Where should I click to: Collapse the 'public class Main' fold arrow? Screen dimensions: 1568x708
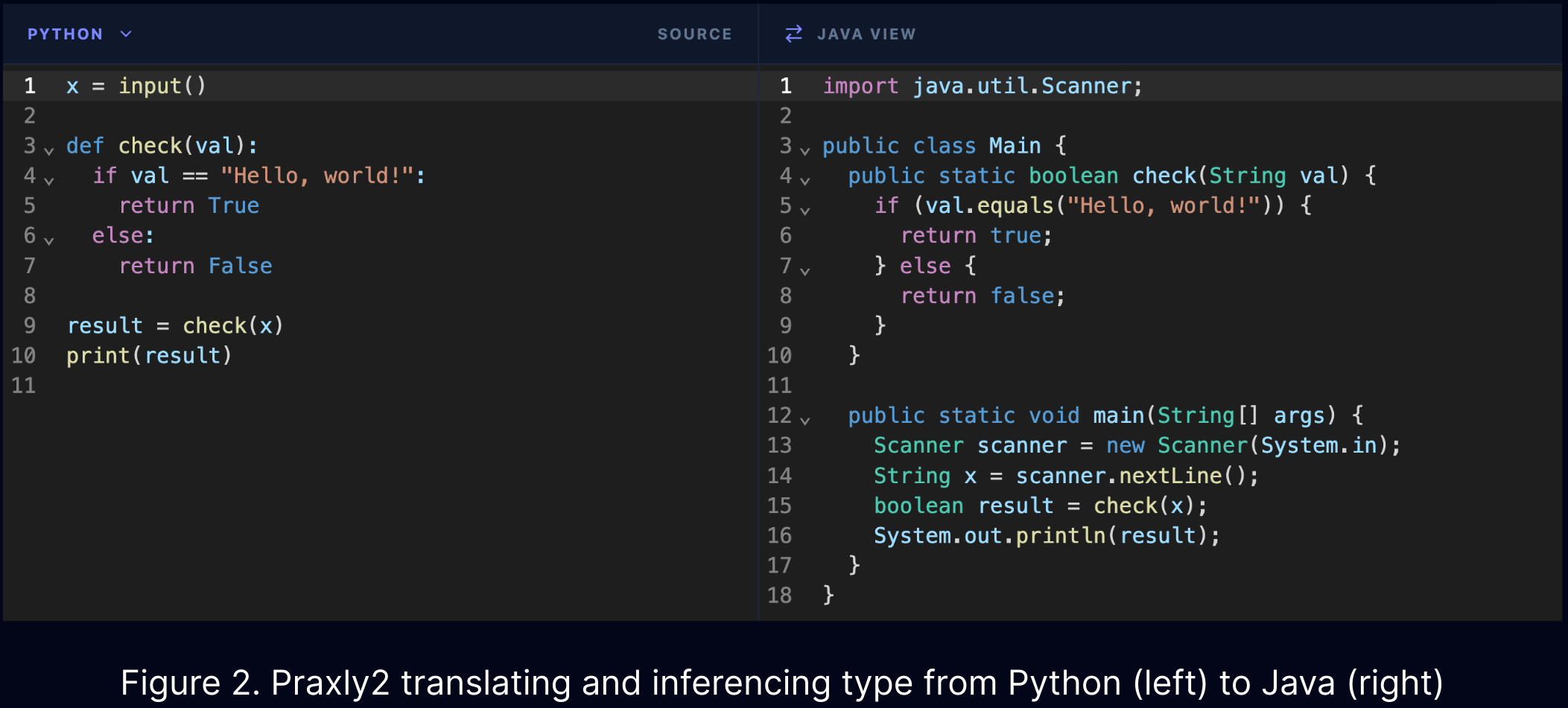click(805, 151)
